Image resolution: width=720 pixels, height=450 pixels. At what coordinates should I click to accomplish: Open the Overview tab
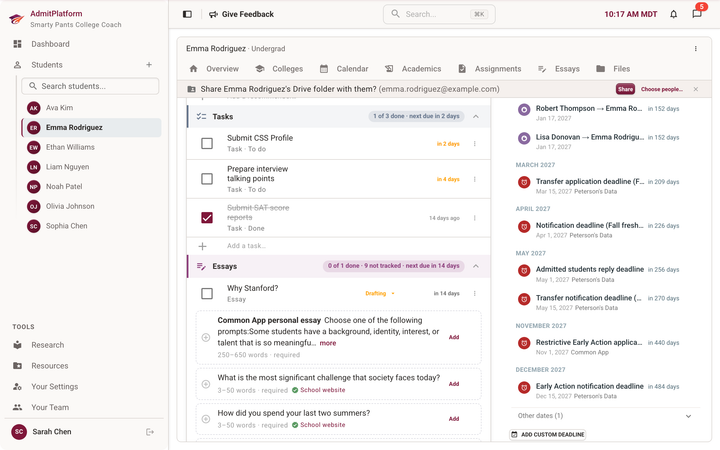click(214, 69)
